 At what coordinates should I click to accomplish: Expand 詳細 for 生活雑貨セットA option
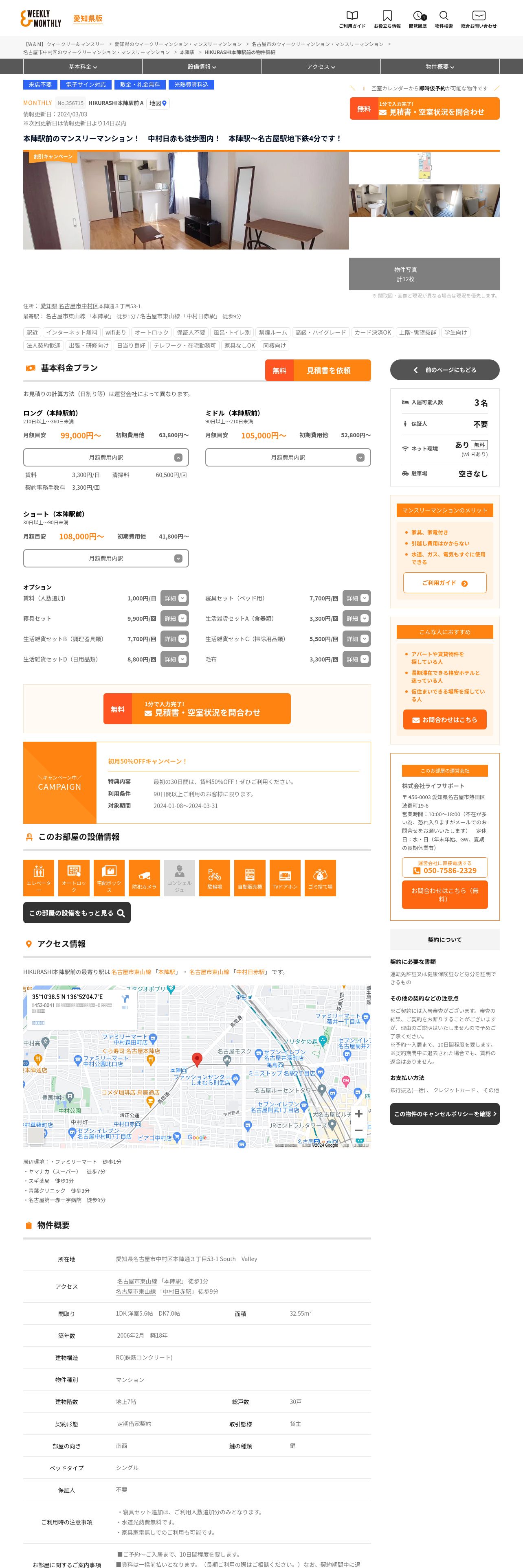pyautogui.click(x=357, y=618)
